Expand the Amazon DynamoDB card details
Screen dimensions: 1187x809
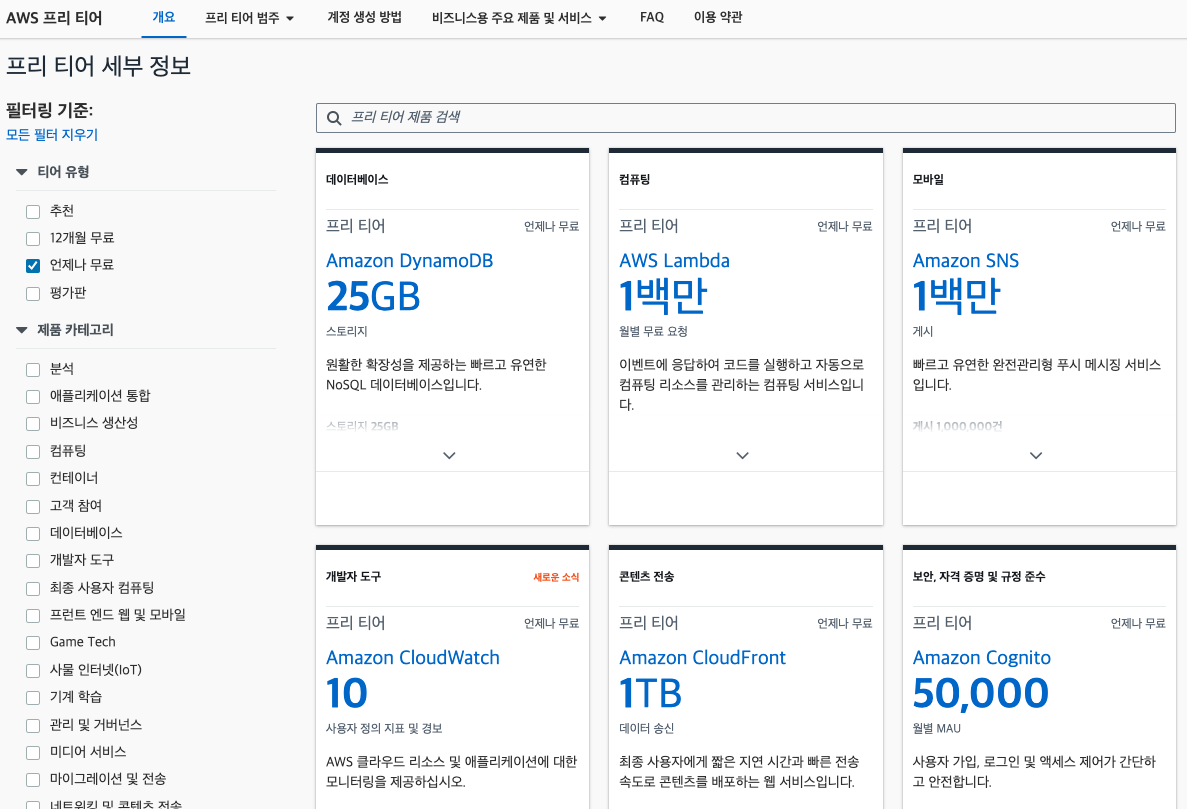449,456
